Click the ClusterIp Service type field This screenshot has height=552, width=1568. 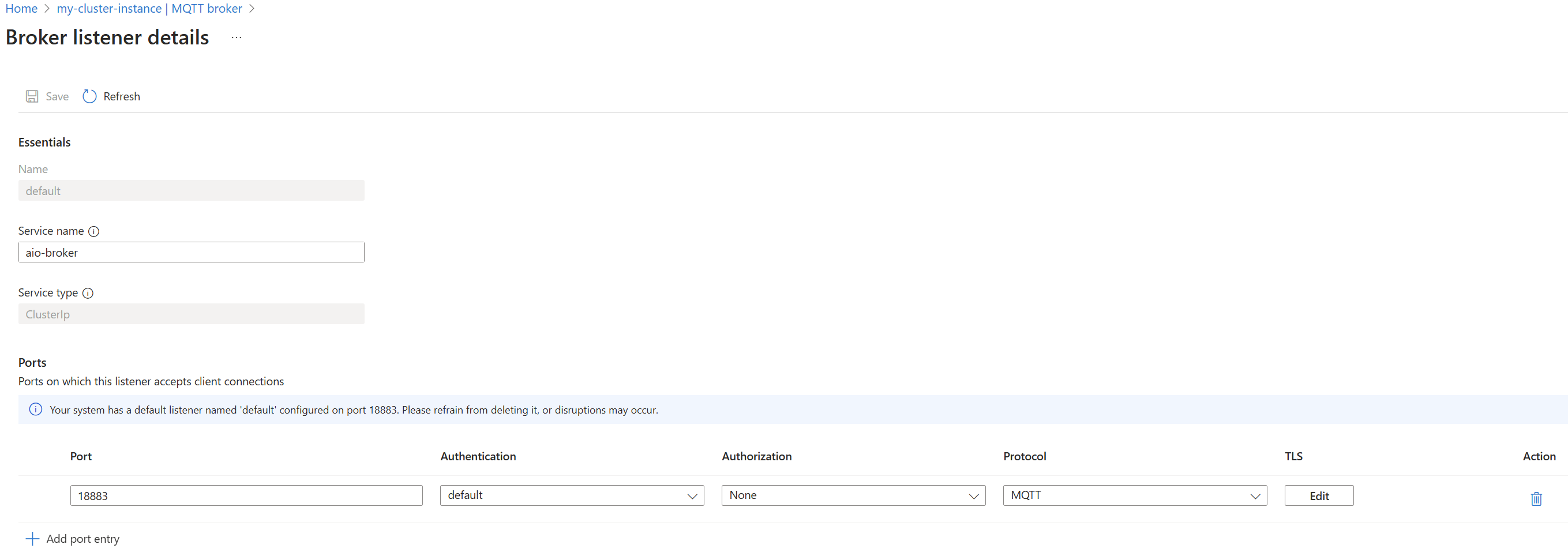click(x=191, y=314)
